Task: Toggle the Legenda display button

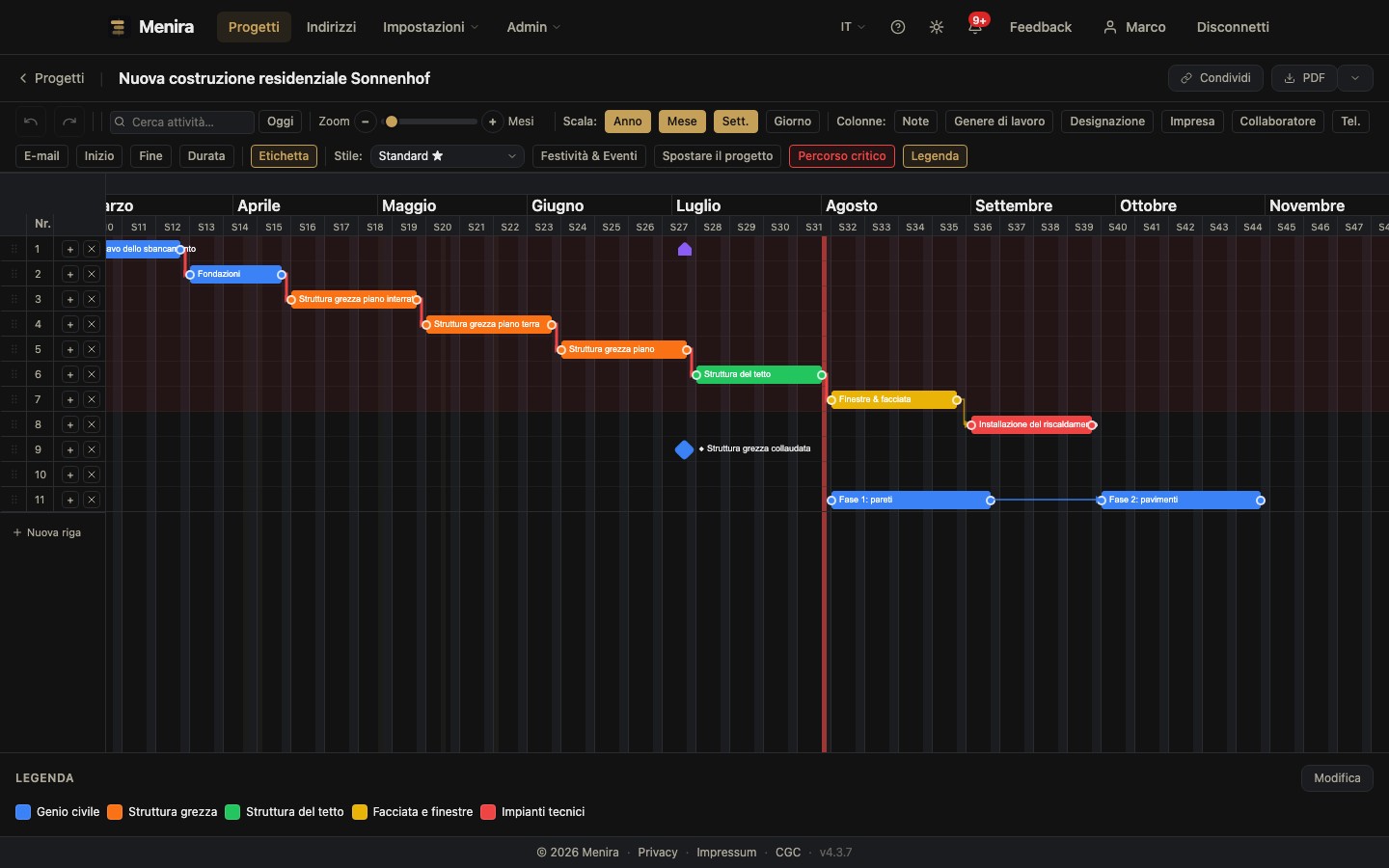Action: 935,156
